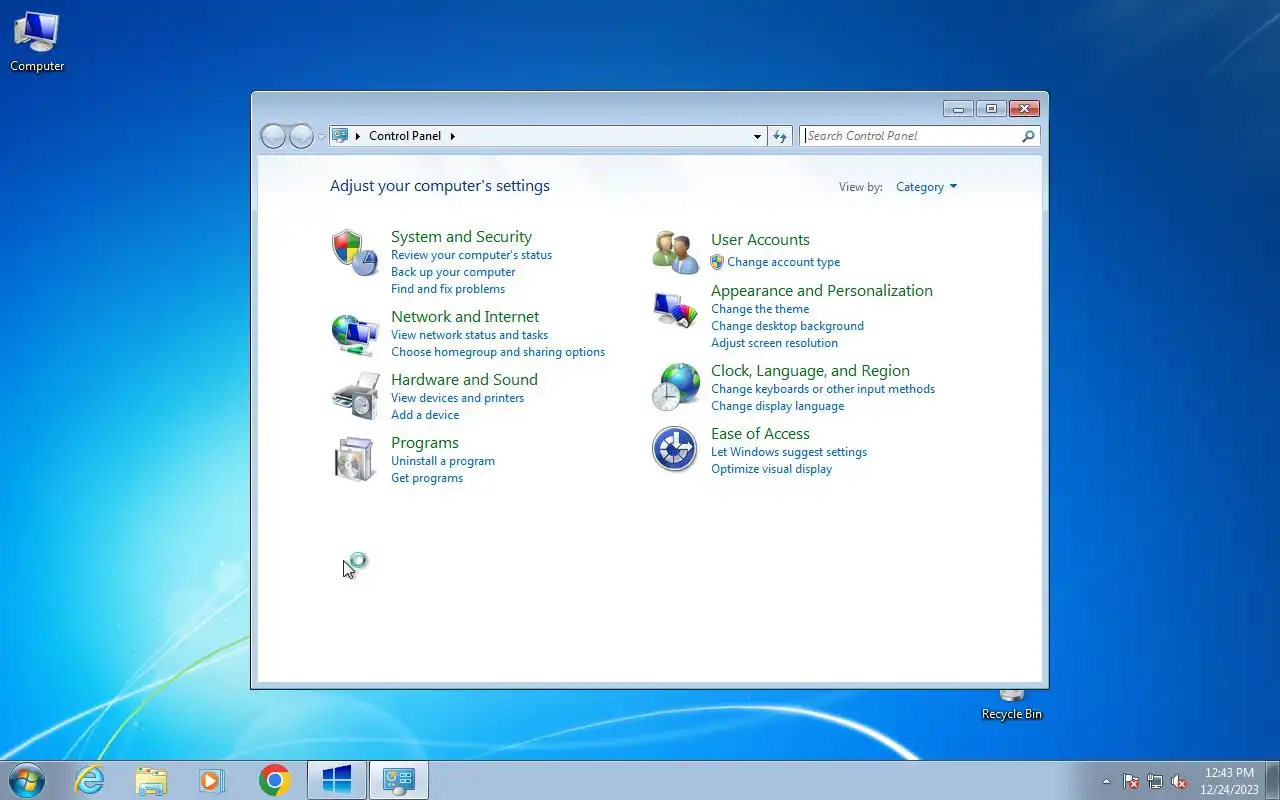Open the Network and Internet globe icon
Viewport: 1280px width, 800px height.
355,334
